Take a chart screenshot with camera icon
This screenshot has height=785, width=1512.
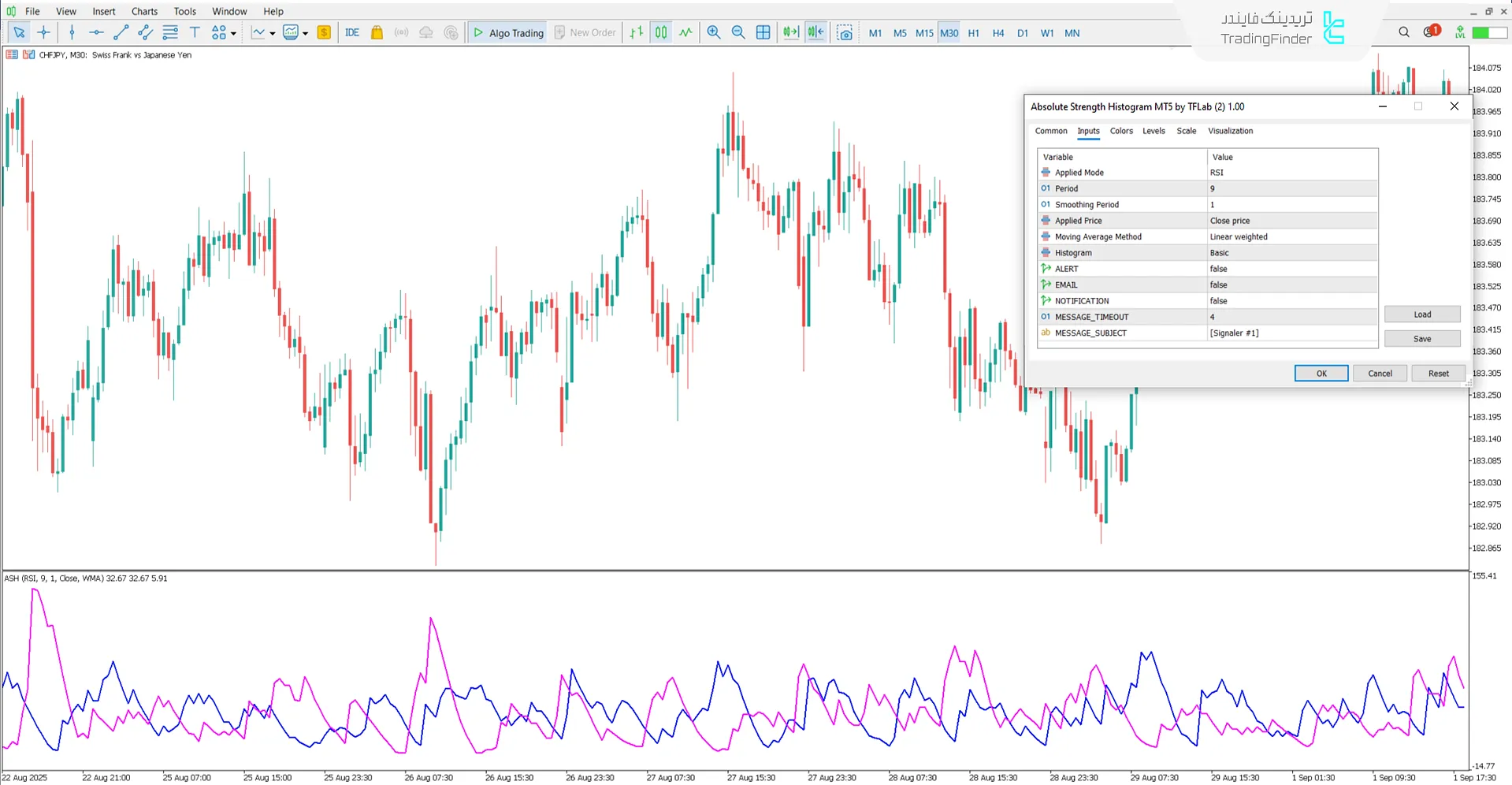[845, 32]
